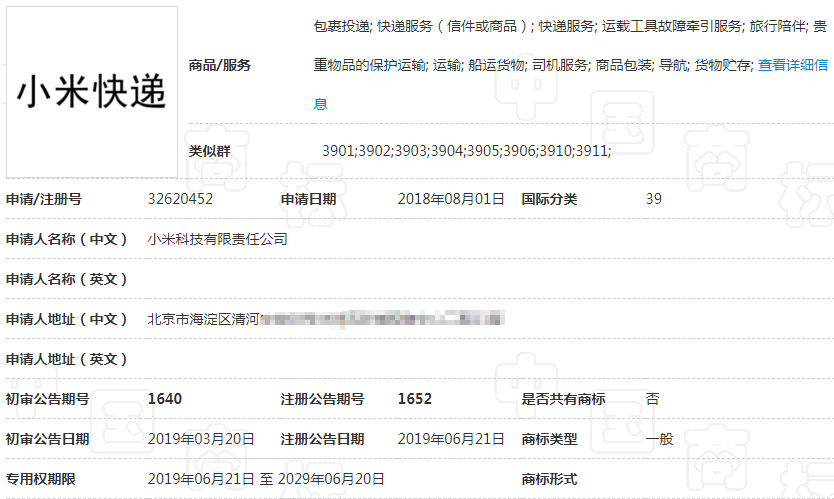The width and height of the screenshot is (834, 499).
Task: Click the 商品/服务 label
Action: [x=220, y=65]
